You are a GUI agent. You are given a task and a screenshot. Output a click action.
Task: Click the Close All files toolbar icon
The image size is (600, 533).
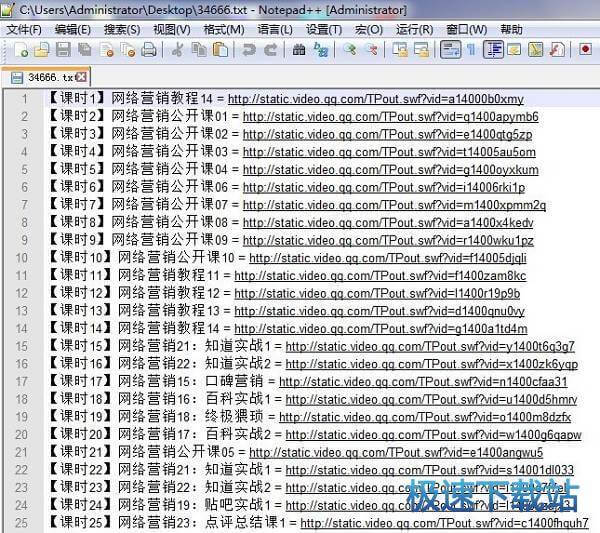(128, 50)
